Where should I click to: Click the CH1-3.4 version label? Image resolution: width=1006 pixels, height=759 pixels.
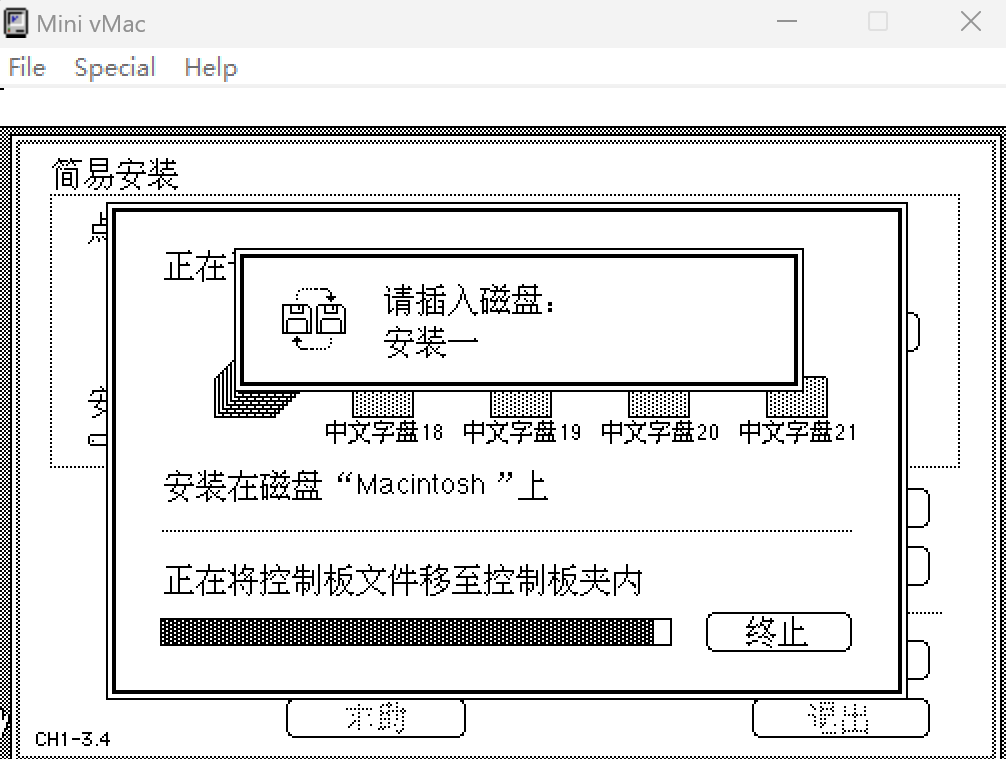point(72,740)
